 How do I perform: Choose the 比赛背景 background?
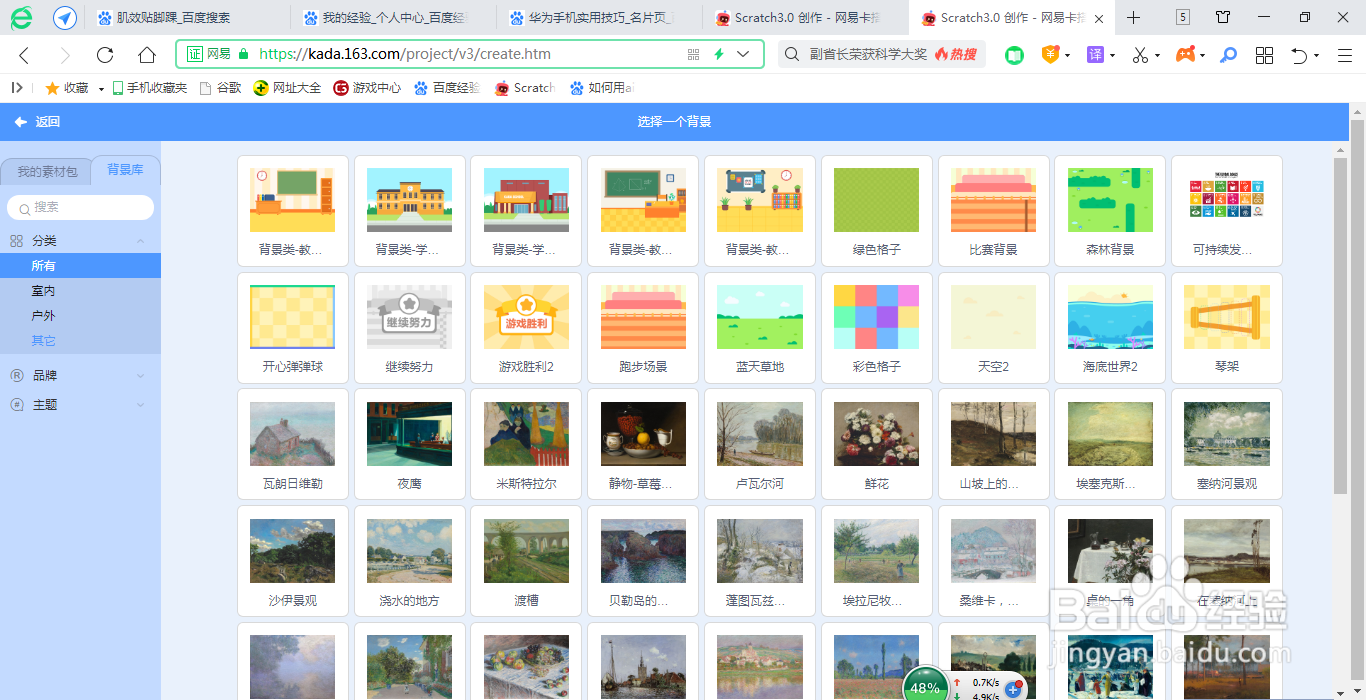pos(994,211)
